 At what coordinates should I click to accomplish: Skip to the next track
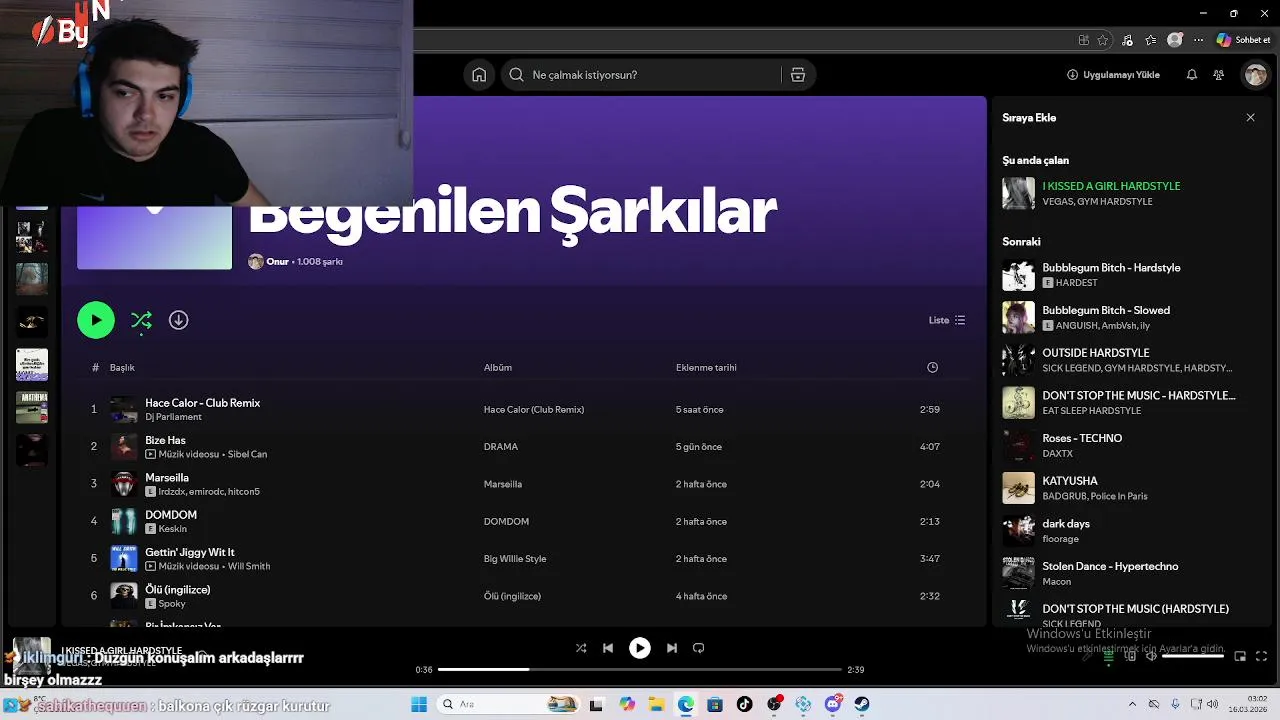672,648
